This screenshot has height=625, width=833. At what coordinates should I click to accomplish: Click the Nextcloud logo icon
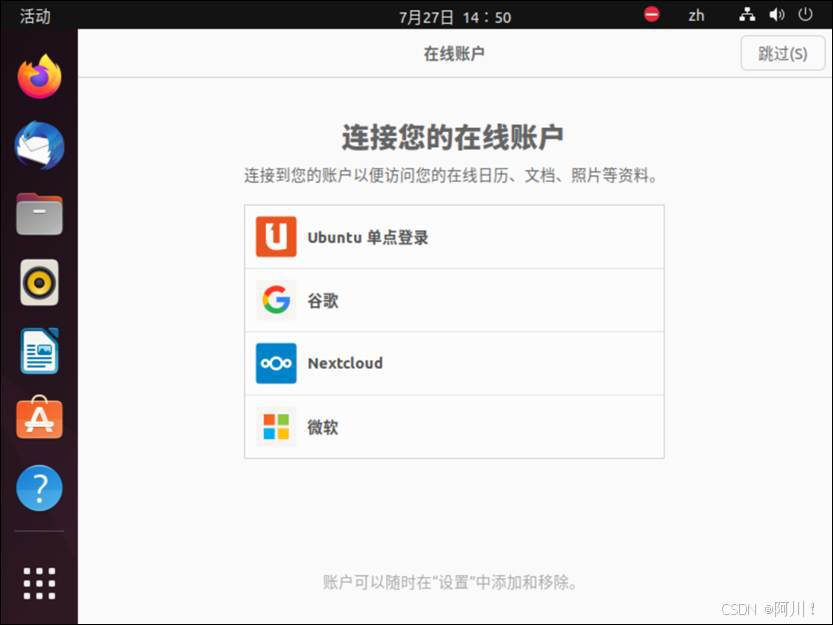276,363
